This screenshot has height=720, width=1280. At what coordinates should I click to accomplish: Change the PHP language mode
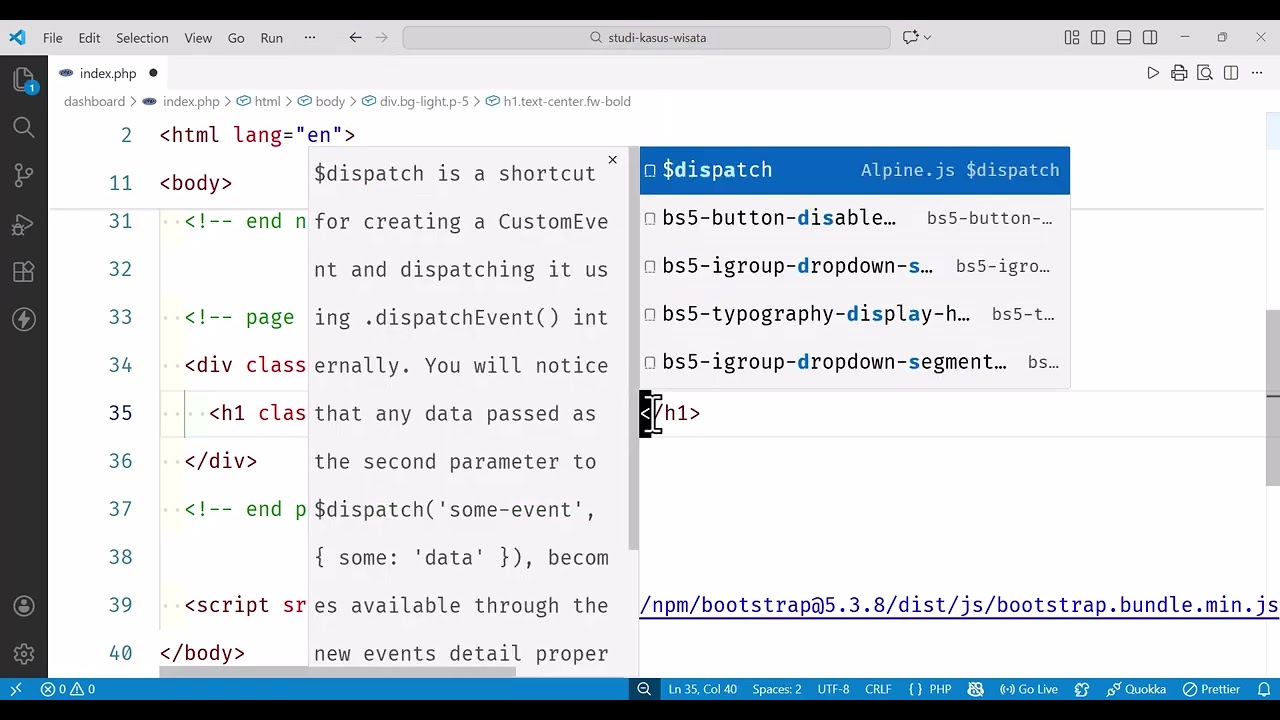(x=930, y=689)
